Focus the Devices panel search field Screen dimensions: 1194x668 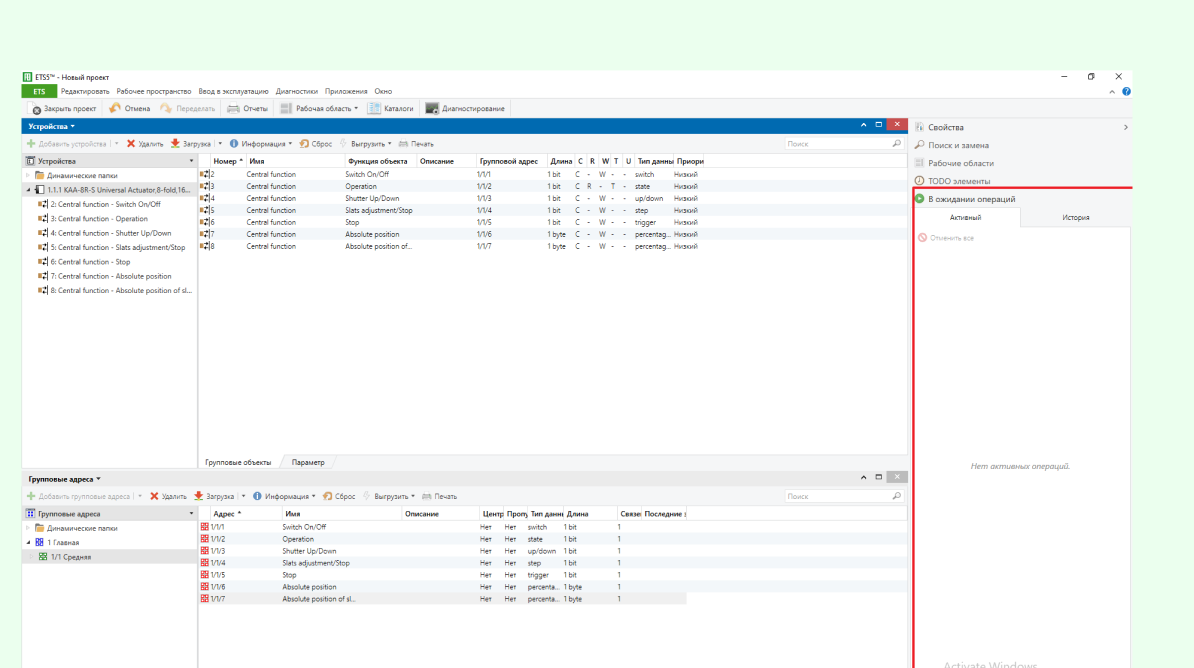coord(838,144)
